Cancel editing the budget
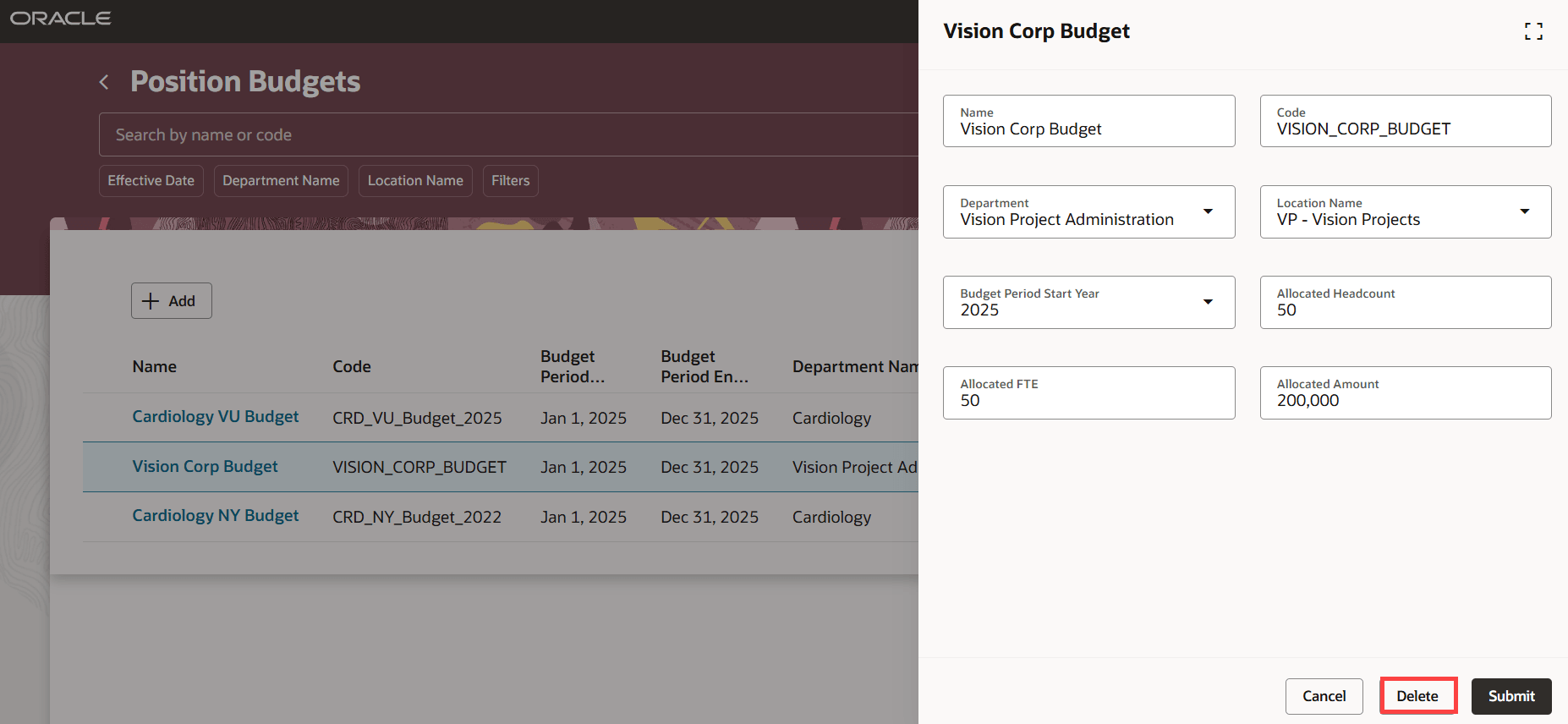The width and height of the screenshot is (1568, 724). click(1324, 696)
